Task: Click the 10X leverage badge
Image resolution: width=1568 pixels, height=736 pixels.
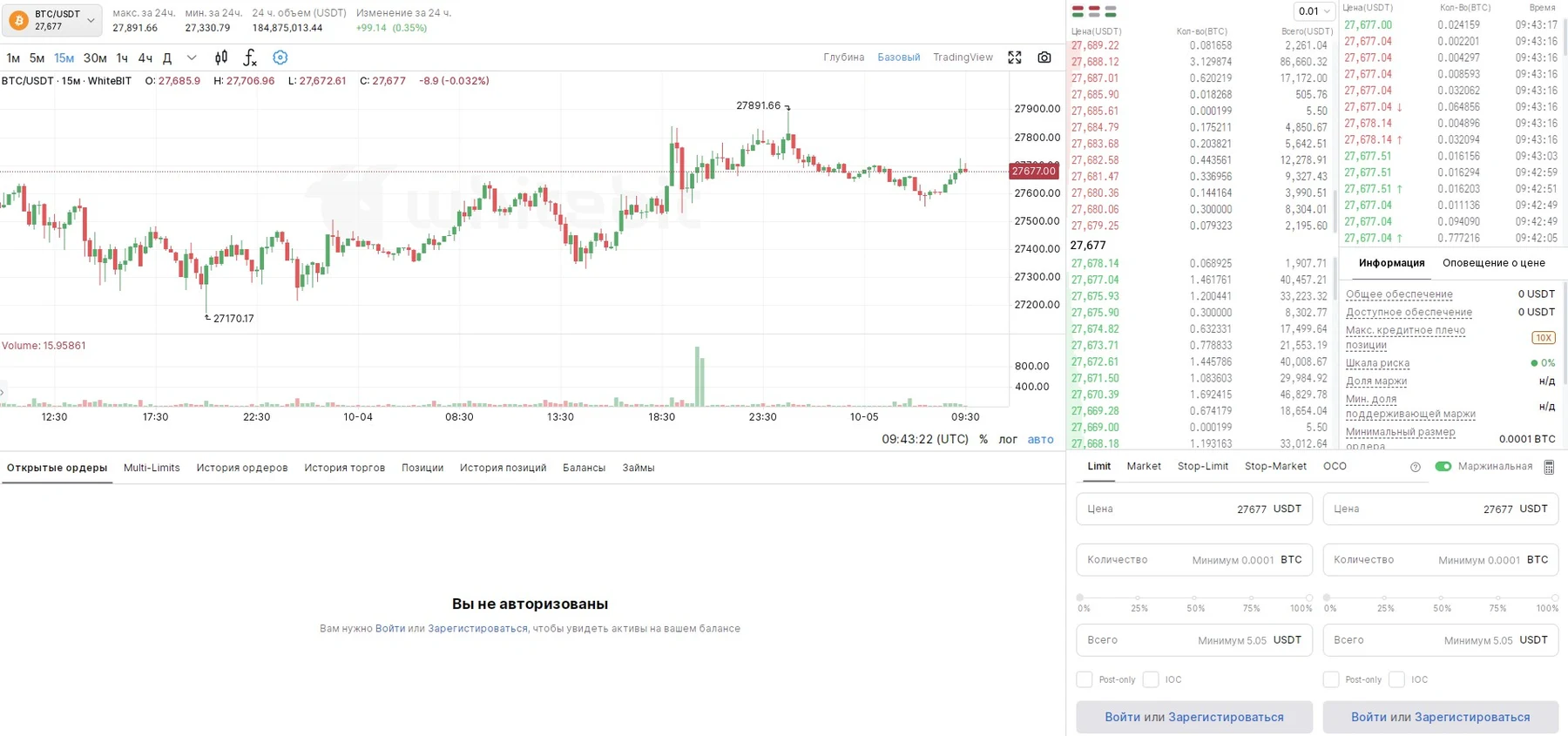Action: pyautogui.click(x=1544, y=338)
